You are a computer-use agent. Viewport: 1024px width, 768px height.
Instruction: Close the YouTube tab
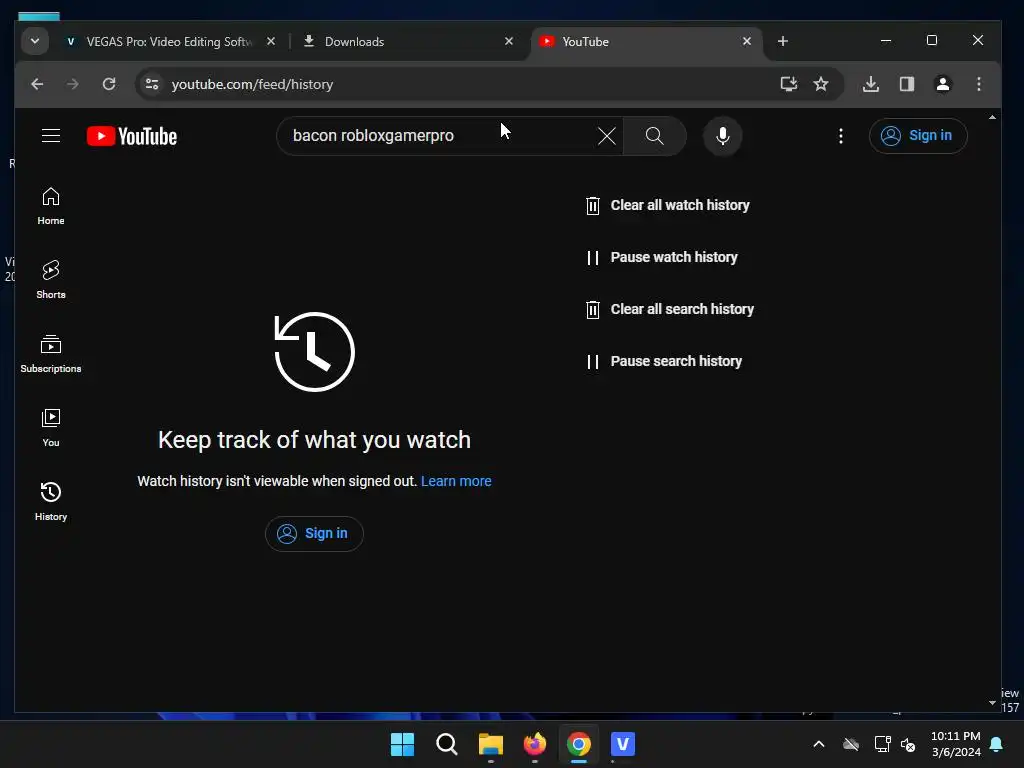(746, 41)
